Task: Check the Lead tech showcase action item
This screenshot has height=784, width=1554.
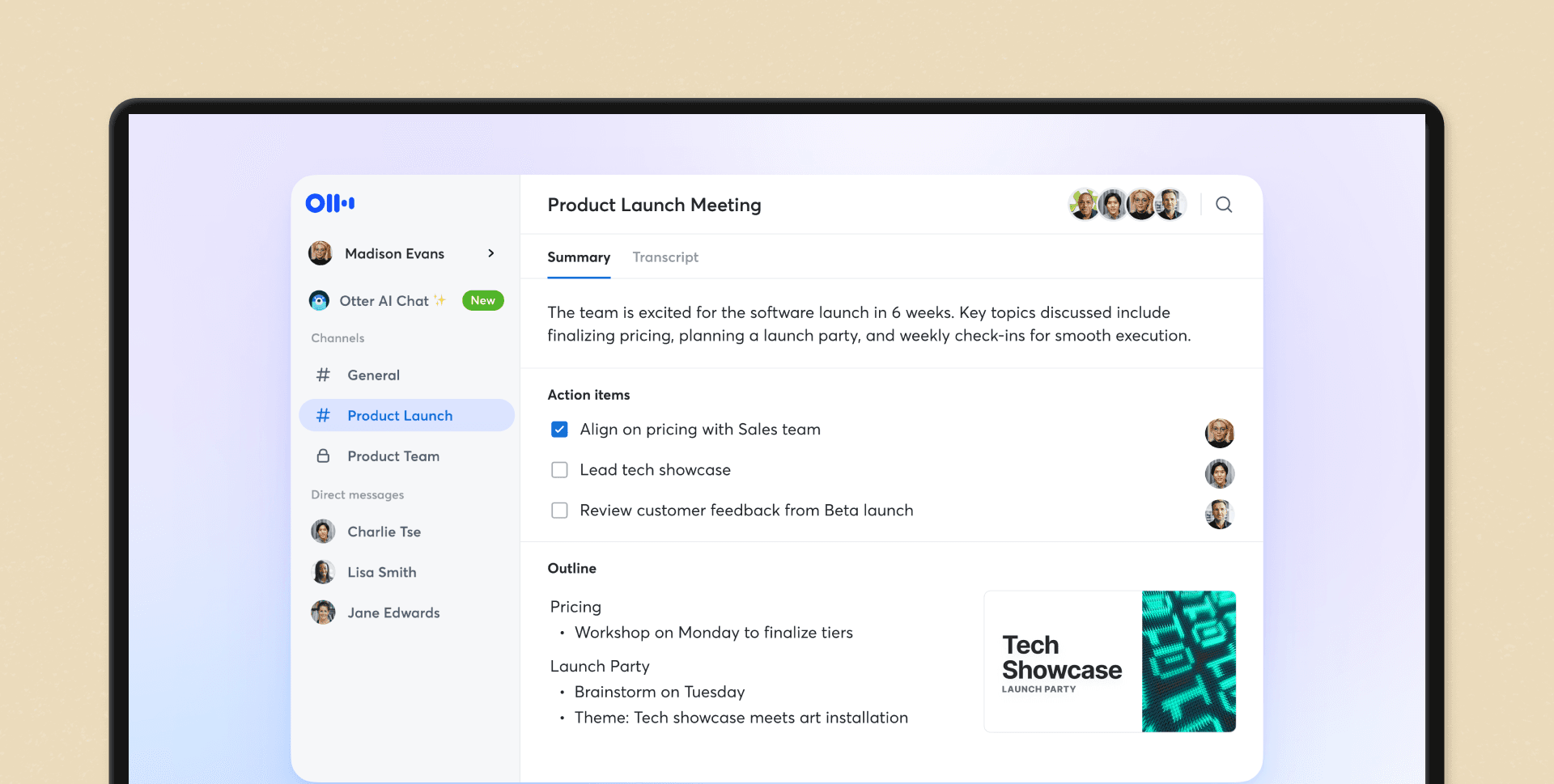Action: tap(559, 470)
